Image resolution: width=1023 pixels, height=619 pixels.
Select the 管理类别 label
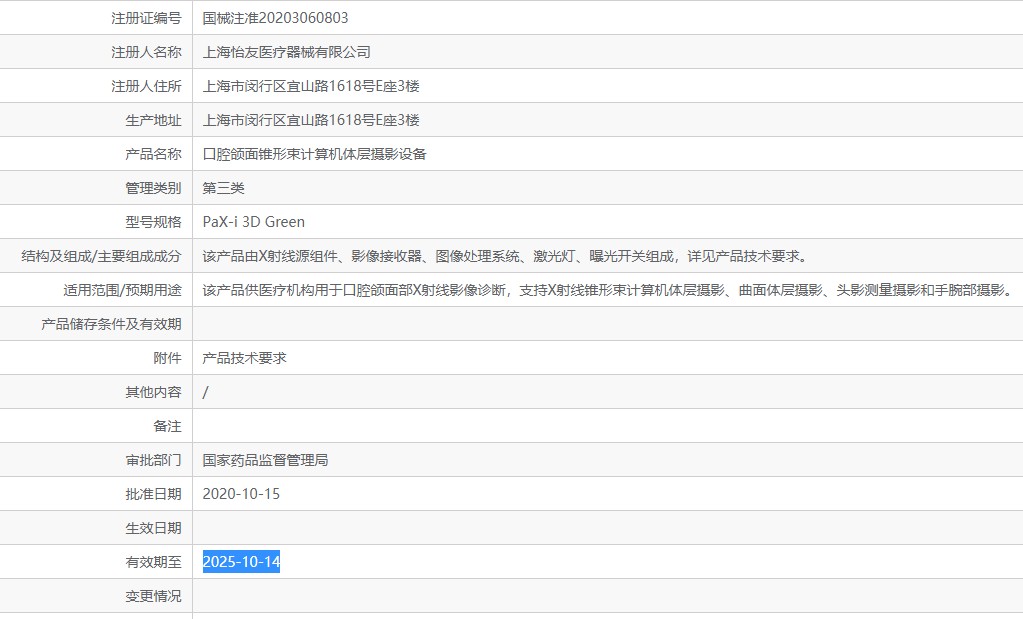(x=153, y=188)
